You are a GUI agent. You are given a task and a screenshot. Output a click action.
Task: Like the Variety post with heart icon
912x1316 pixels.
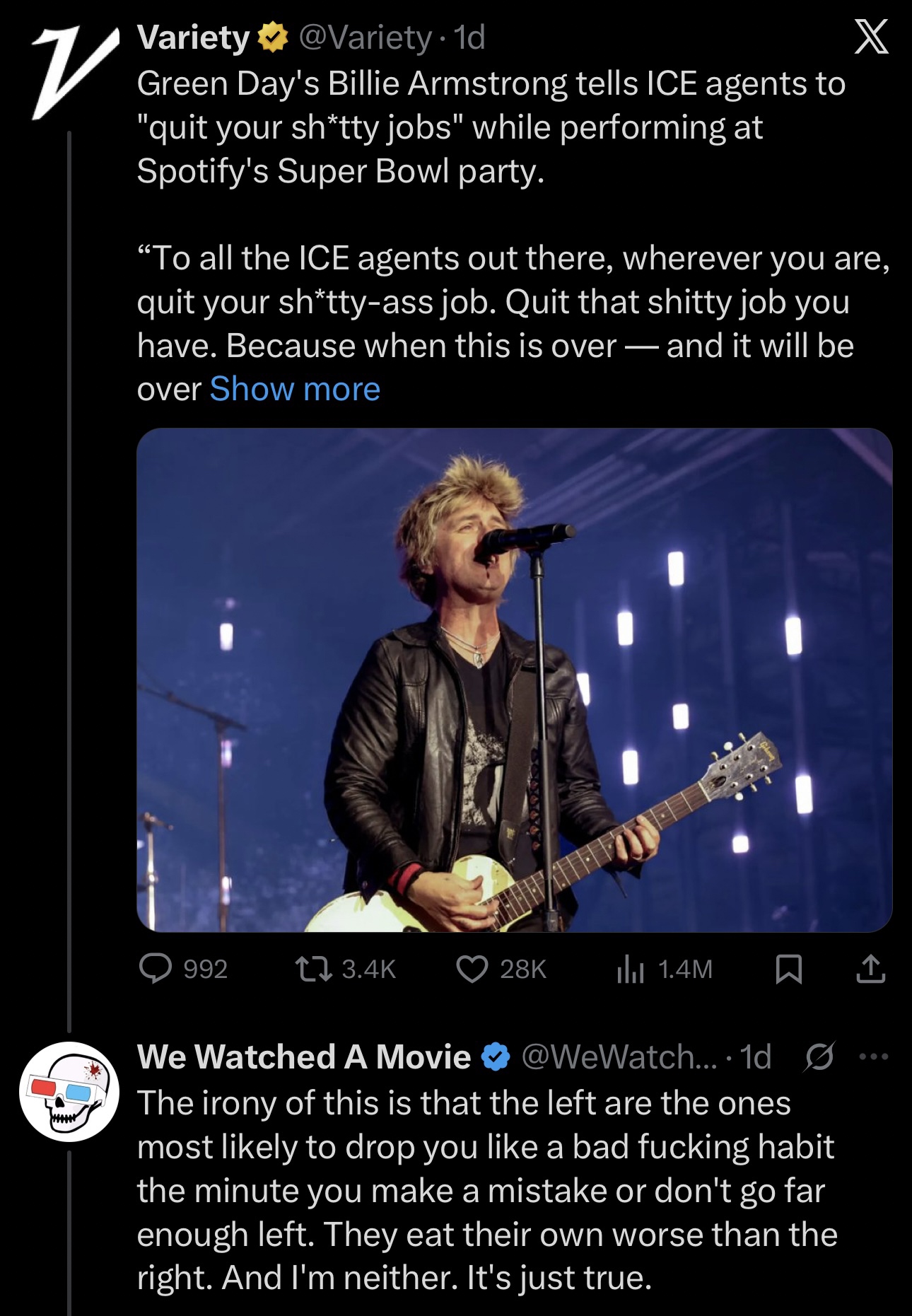click(472, 969)
